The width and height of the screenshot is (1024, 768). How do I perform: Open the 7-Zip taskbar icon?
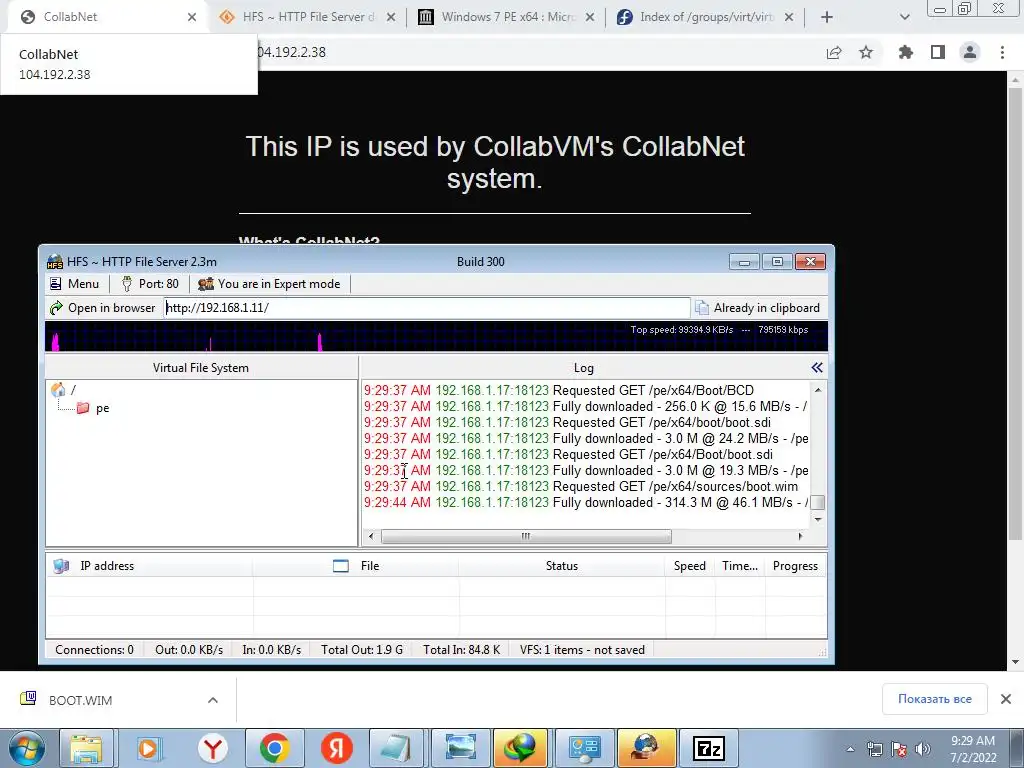(709, 748)
